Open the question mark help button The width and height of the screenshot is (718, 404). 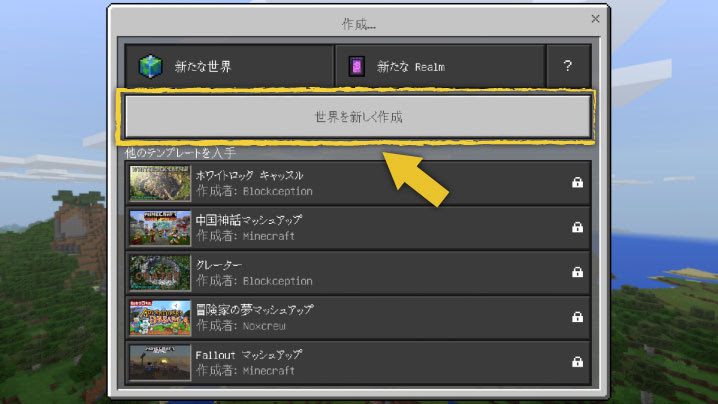[568, 66]
